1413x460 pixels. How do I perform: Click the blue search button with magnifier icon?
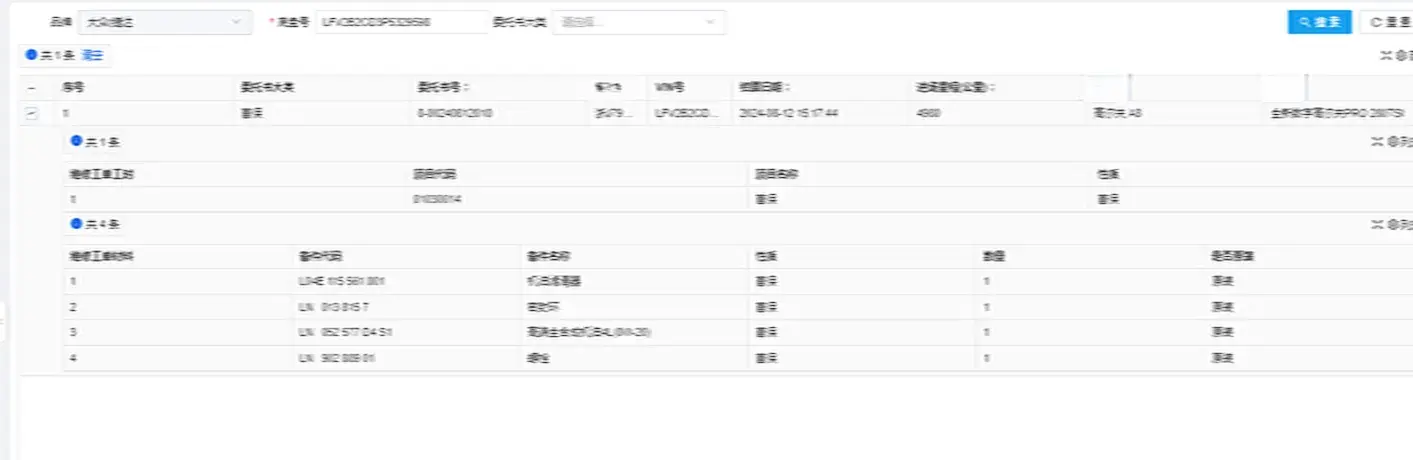coord(1319,22)
